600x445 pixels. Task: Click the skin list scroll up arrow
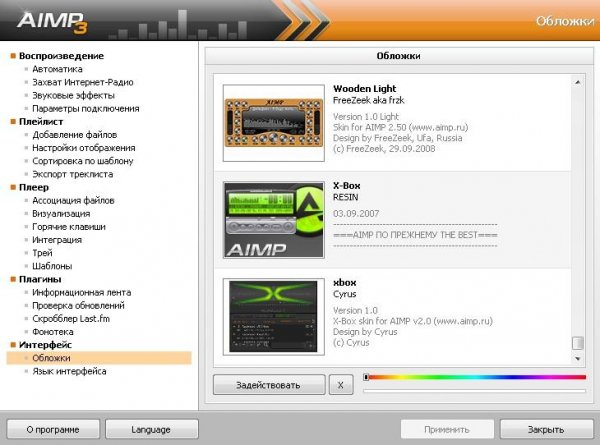[578, 82]
